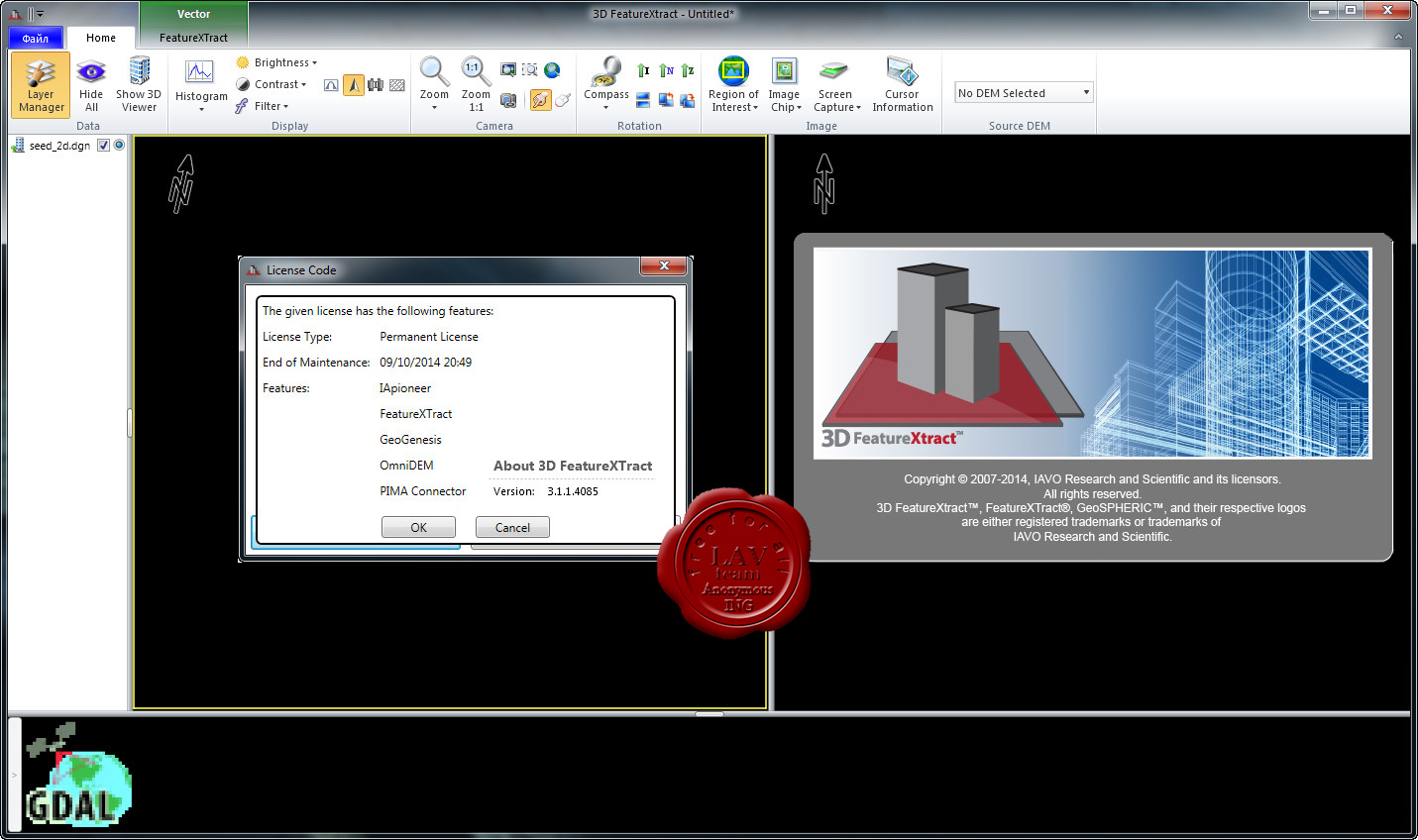Click the rotate-windows icon under arrow Z
The image size is (1418, 840).
coord(688,100)
